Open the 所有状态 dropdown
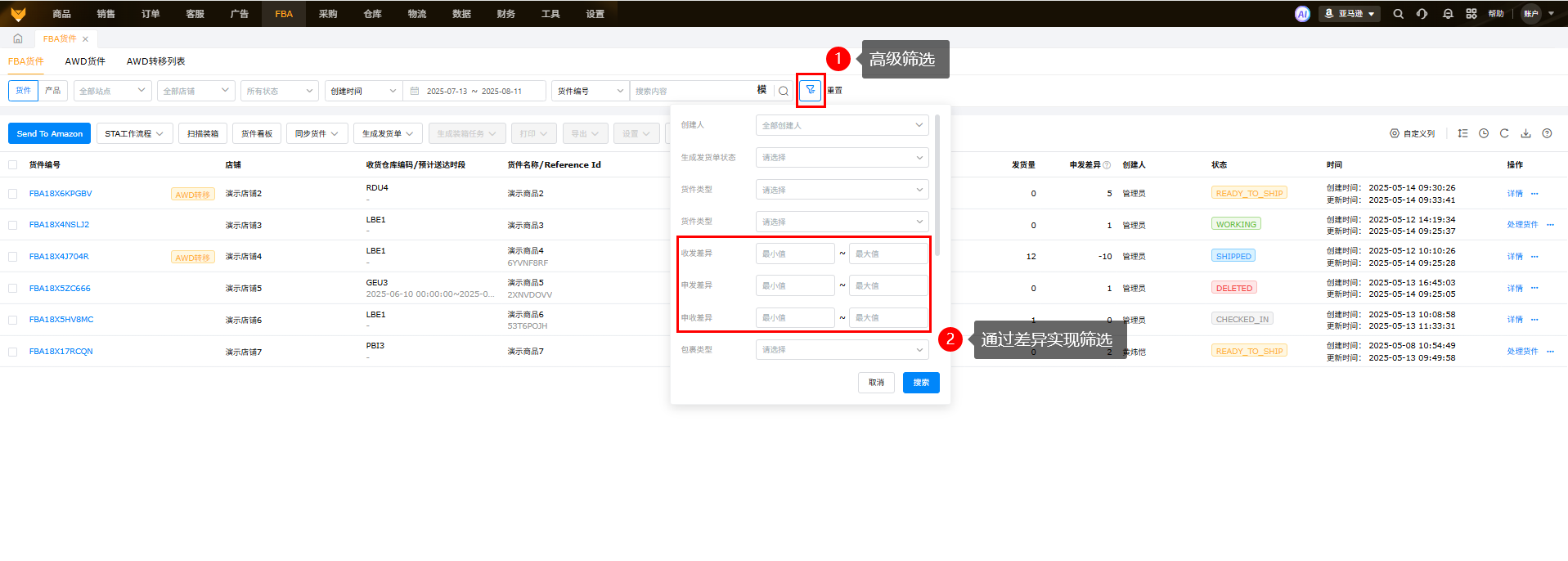The image size is (1568, 561). point(280,91)
